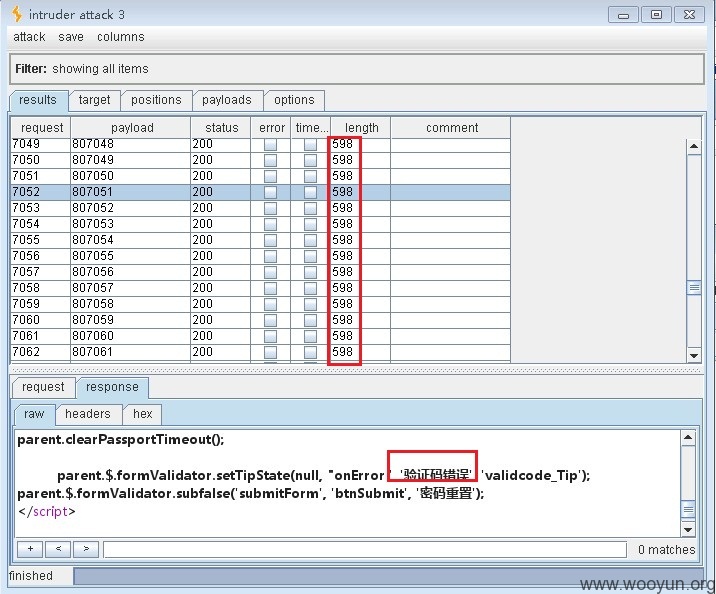
Task: Click status 200 cell of request 7053
Action: [221, 208]
